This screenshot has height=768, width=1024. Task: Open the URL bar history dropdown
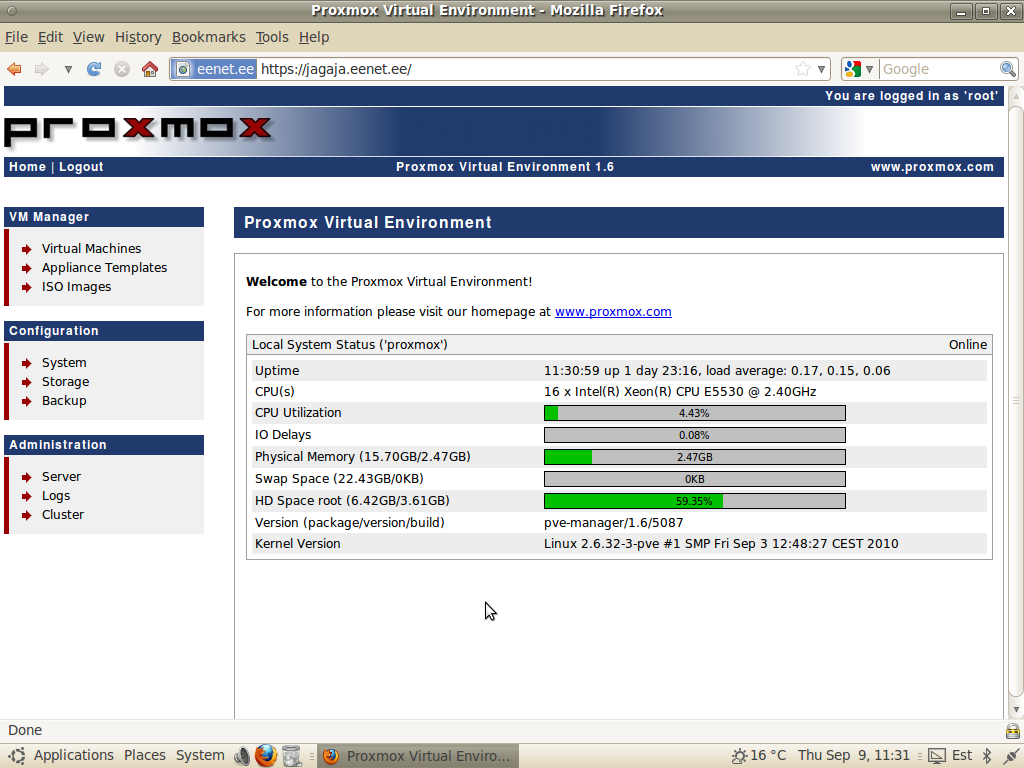[822, 69]
